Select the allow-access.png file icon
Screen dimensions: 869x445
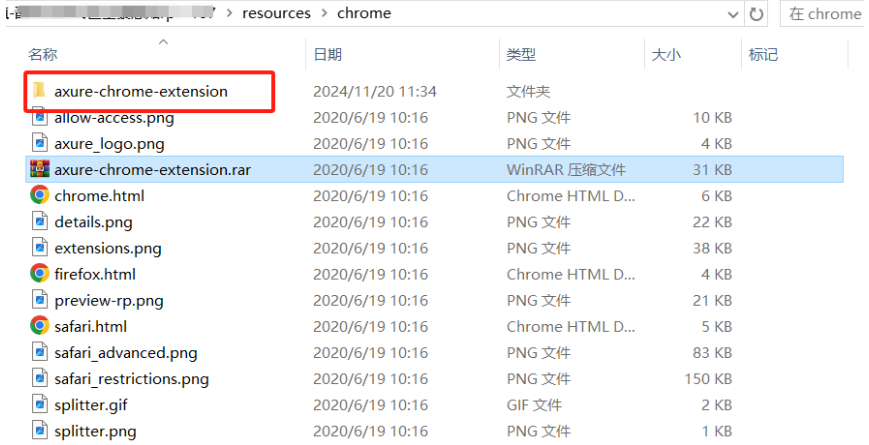pos(40,117)
